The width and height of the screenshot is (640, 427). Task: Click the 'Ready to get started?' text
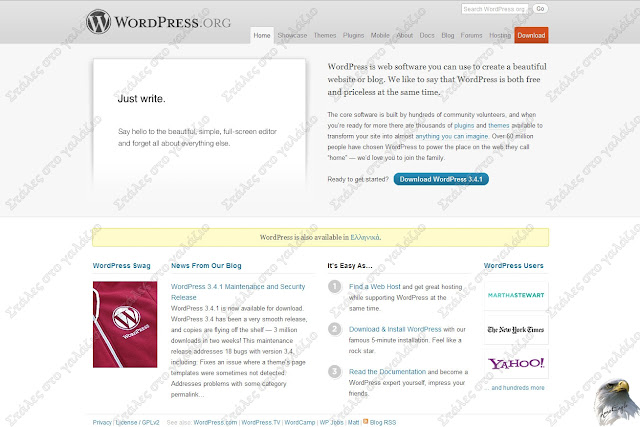(x=358, y=179)
